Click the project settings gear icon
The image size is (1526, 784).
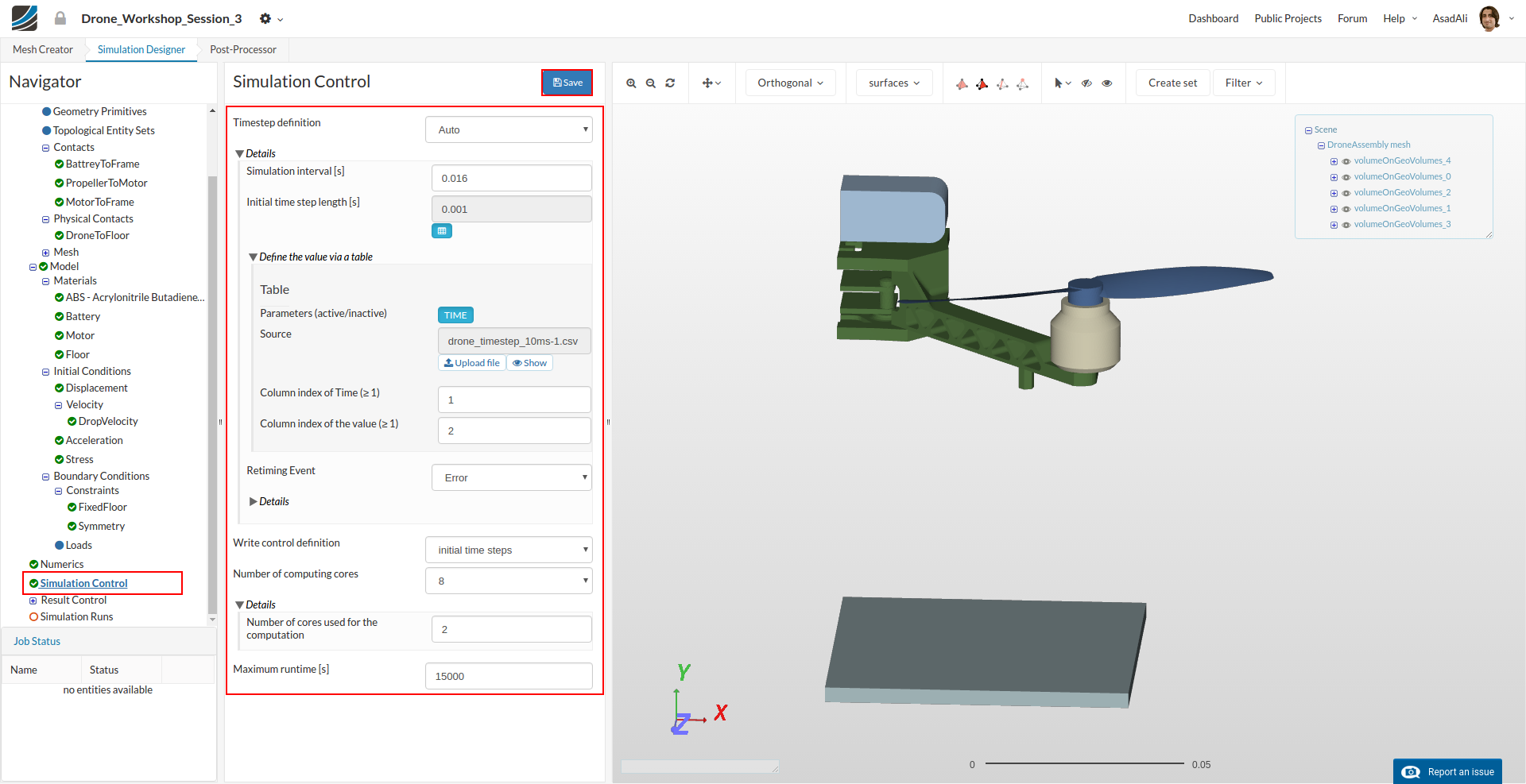(265, 18)
